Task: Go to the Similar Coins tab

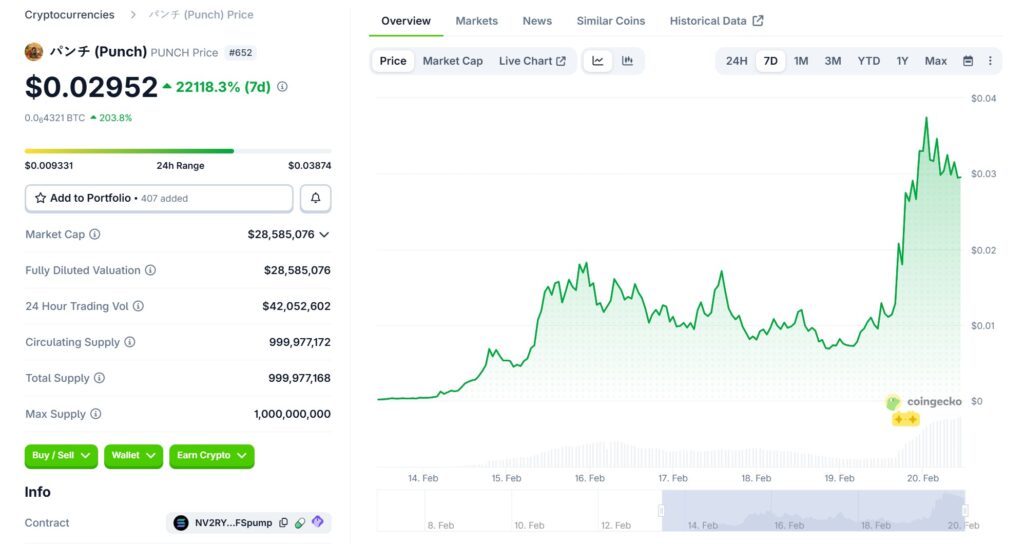Action: click(x=610, y=21)
